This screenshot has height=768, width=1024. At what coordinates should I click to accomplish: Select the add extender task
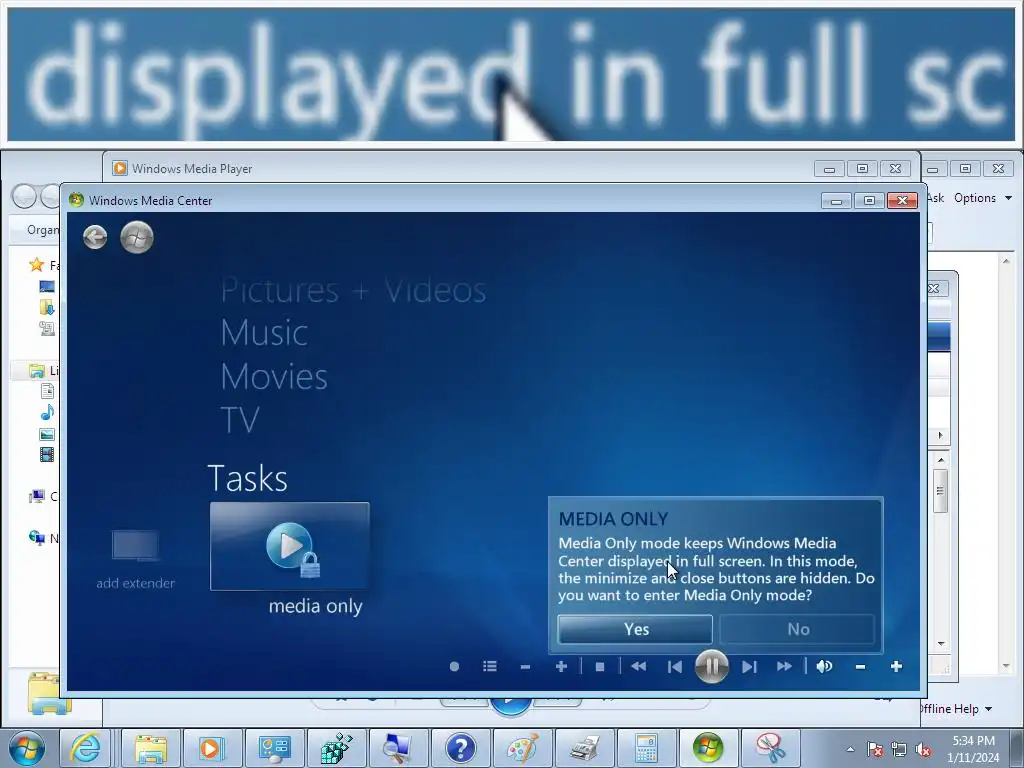(135, 559)
